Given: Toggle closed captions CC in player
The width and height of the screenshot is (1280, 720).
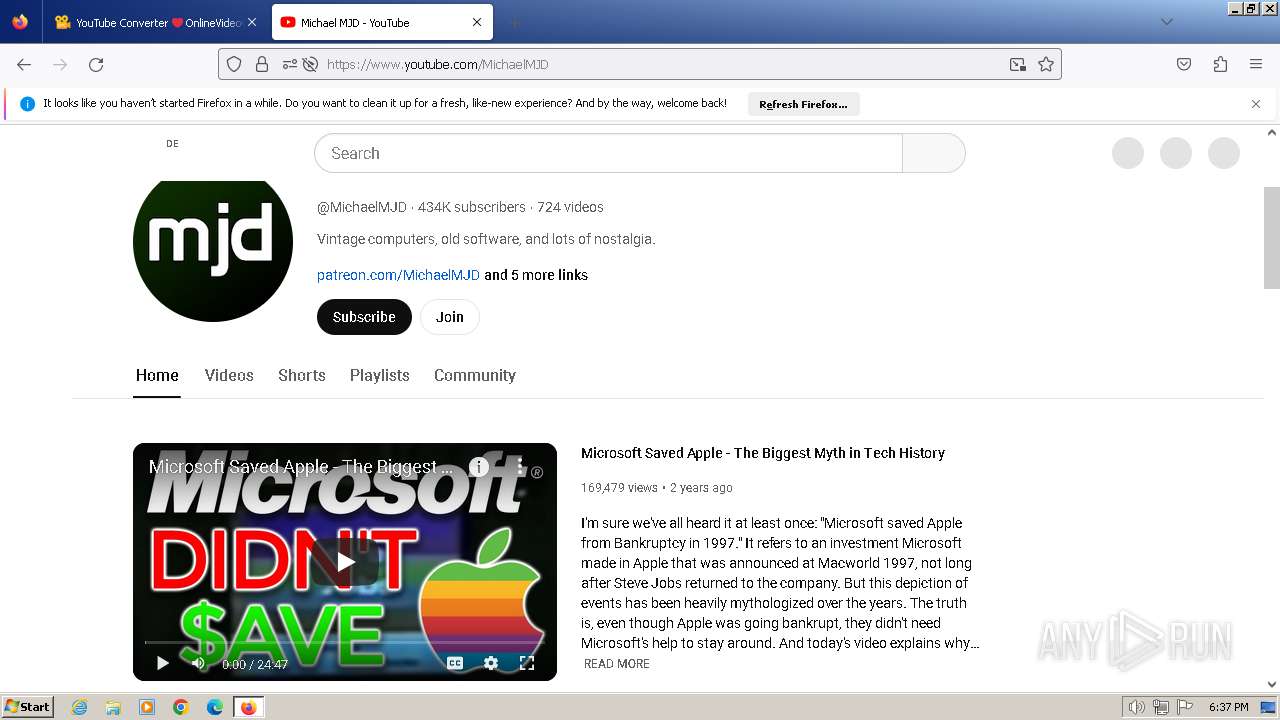Looking at the screenshot, I should click(x=455, y=663).
